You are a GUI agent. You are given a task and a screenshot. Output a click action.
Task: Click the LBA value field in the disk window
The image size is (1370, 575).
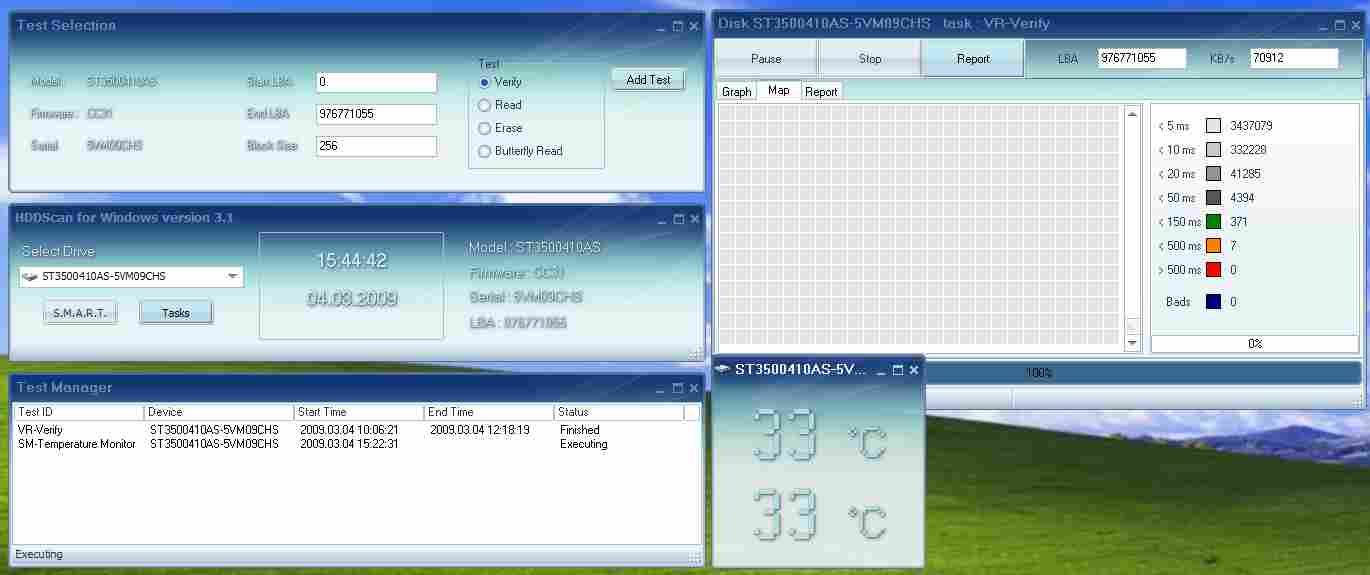pos(1142,58)
